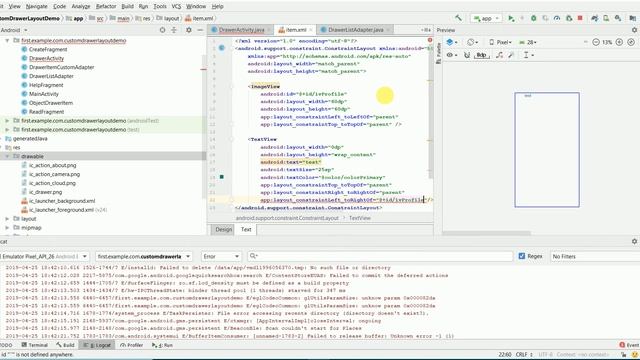Screen dimensions: 640x360
Task: Open the Build menu
Action: point(127,7)
